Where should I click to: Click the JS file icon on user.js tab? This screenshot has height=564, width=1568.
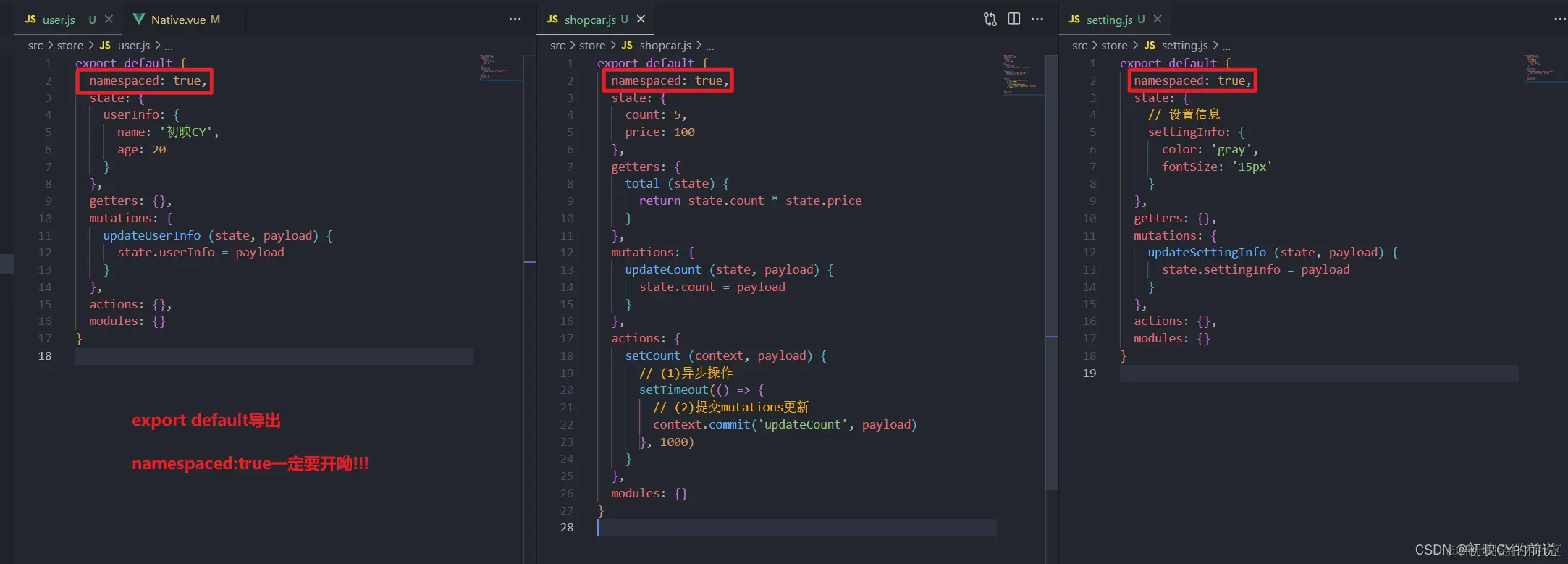pos(30,20)
